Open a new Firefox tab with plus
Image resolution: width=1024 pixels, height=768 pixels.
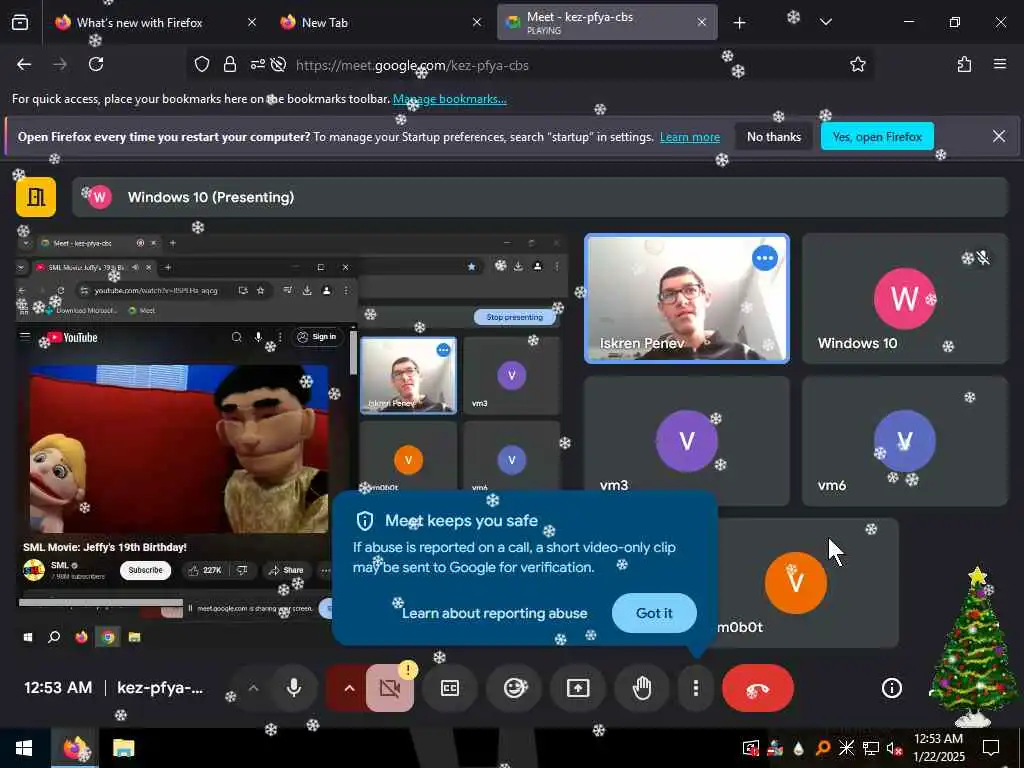[739, 23]
